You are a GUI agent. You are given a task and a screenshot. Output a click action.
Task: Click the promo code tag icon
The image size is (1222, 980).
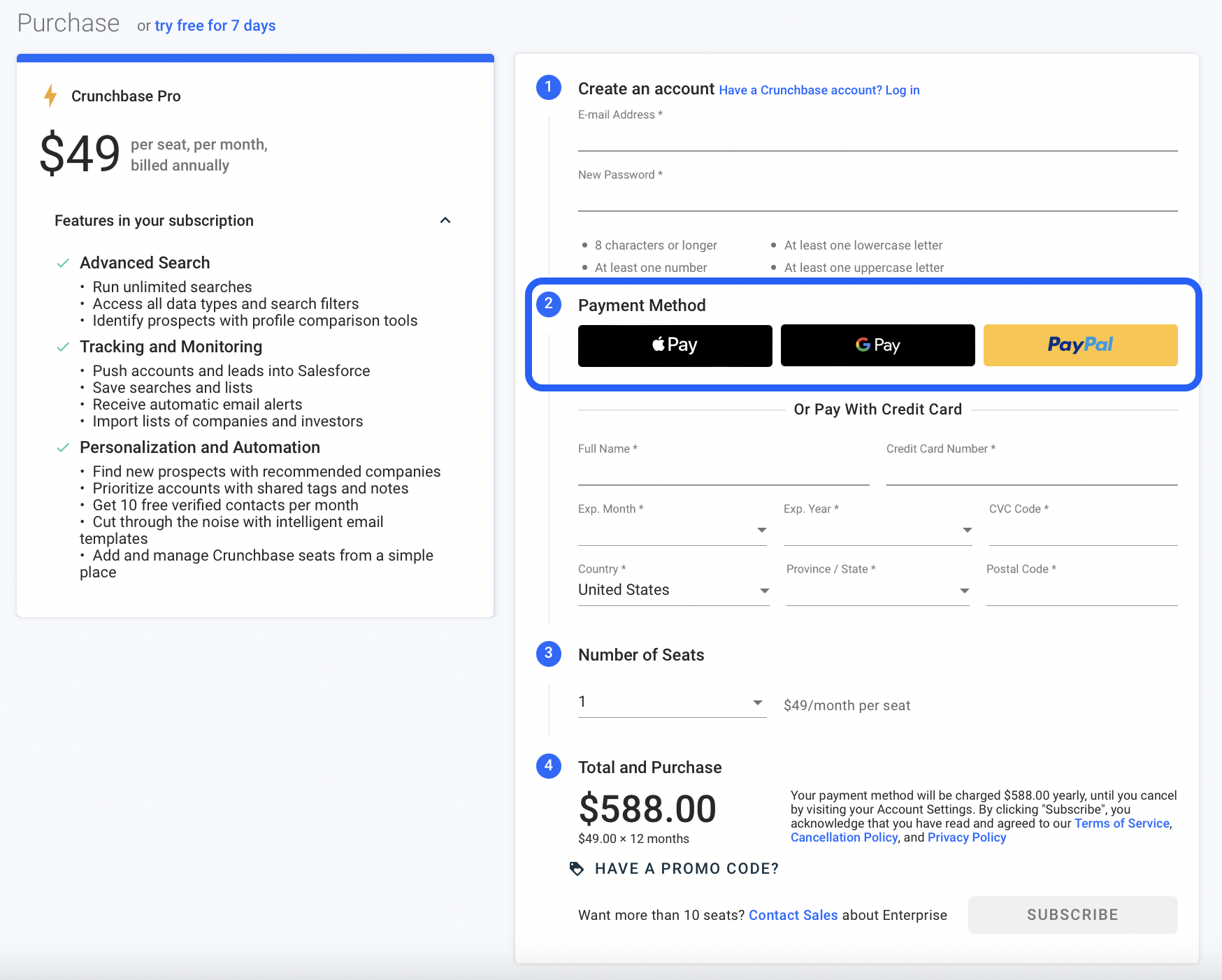click(577, 869)
